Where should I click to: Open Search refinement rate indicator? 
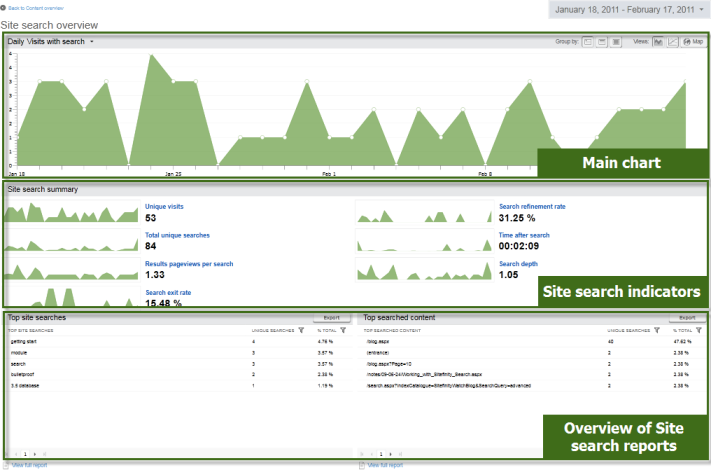tap(532, 206)
